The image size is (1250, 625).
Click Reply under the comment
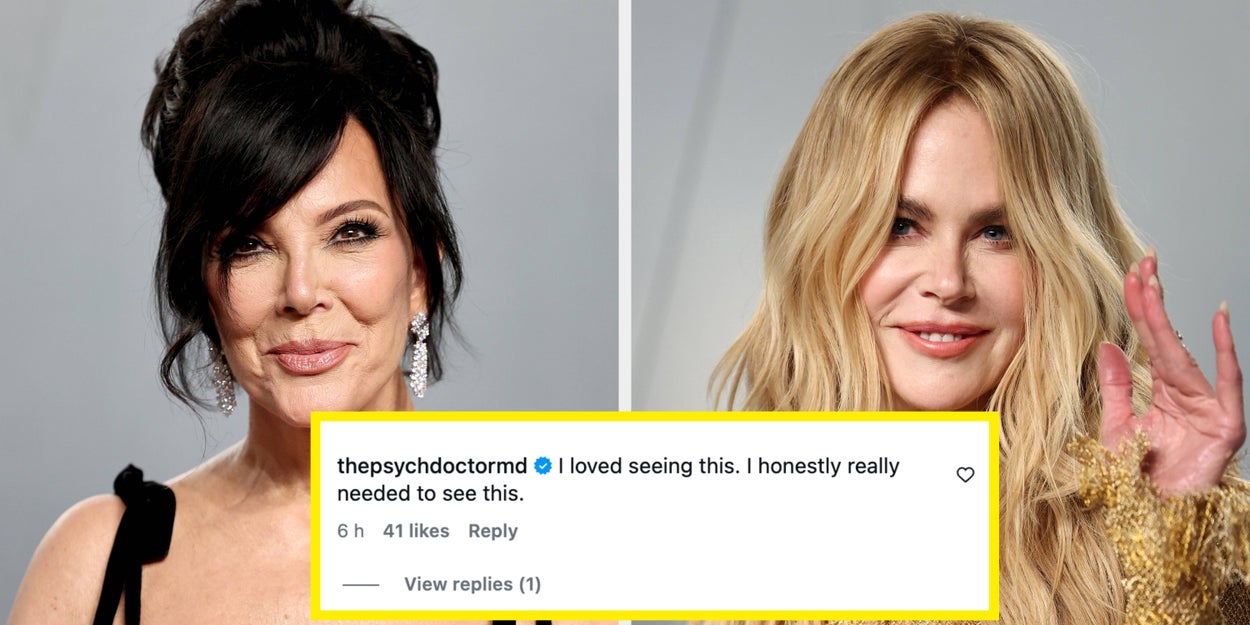tap(493, 531)
